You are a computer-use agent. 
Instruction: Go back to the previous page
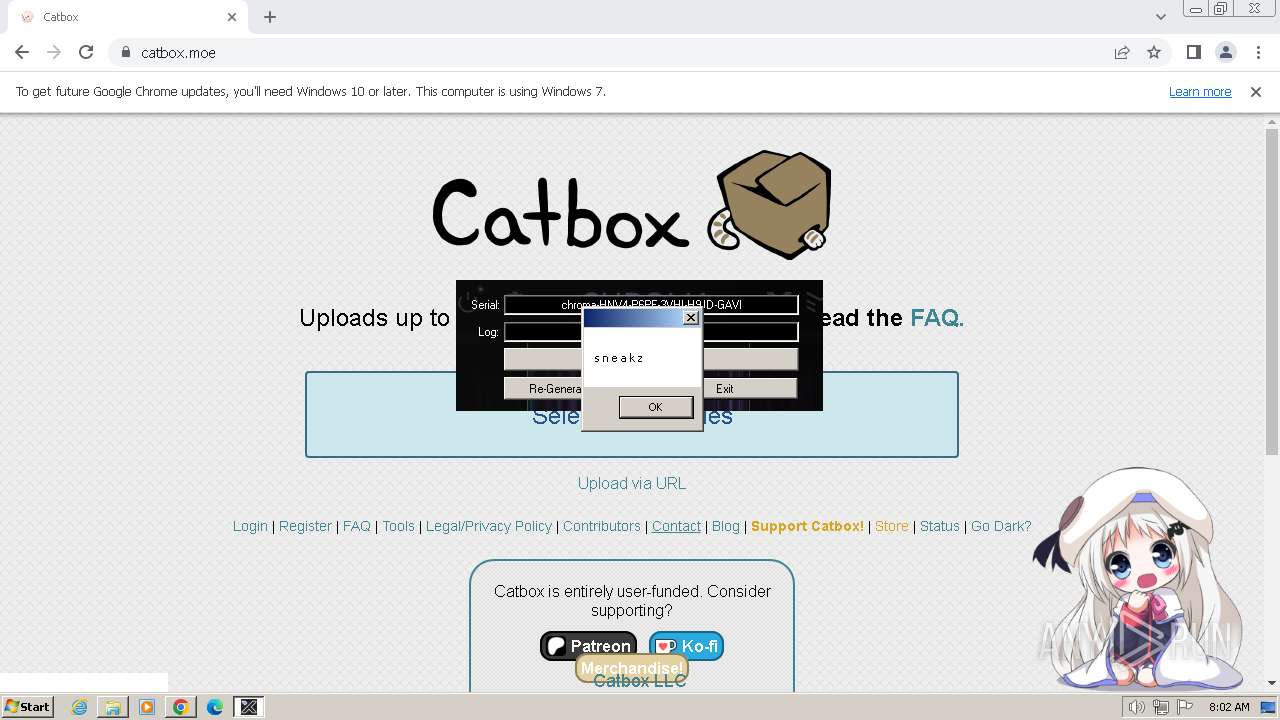22,52
